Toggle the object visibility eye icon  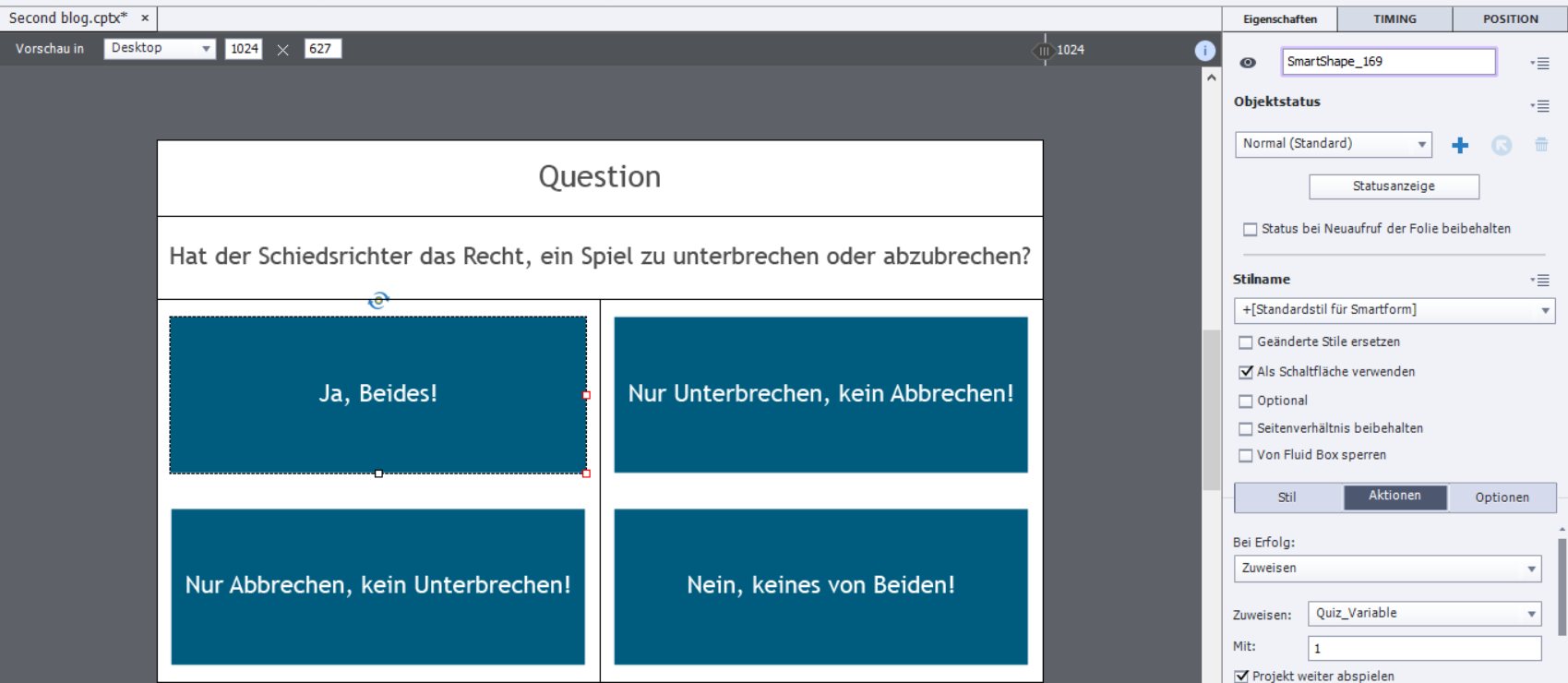[1248, 63]
